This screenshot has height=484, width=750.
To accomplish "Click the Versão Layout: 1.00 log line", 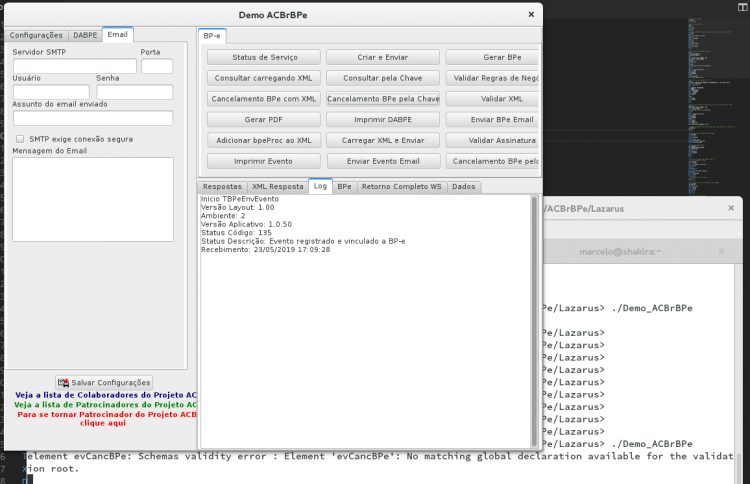I will tap(238, 208).
